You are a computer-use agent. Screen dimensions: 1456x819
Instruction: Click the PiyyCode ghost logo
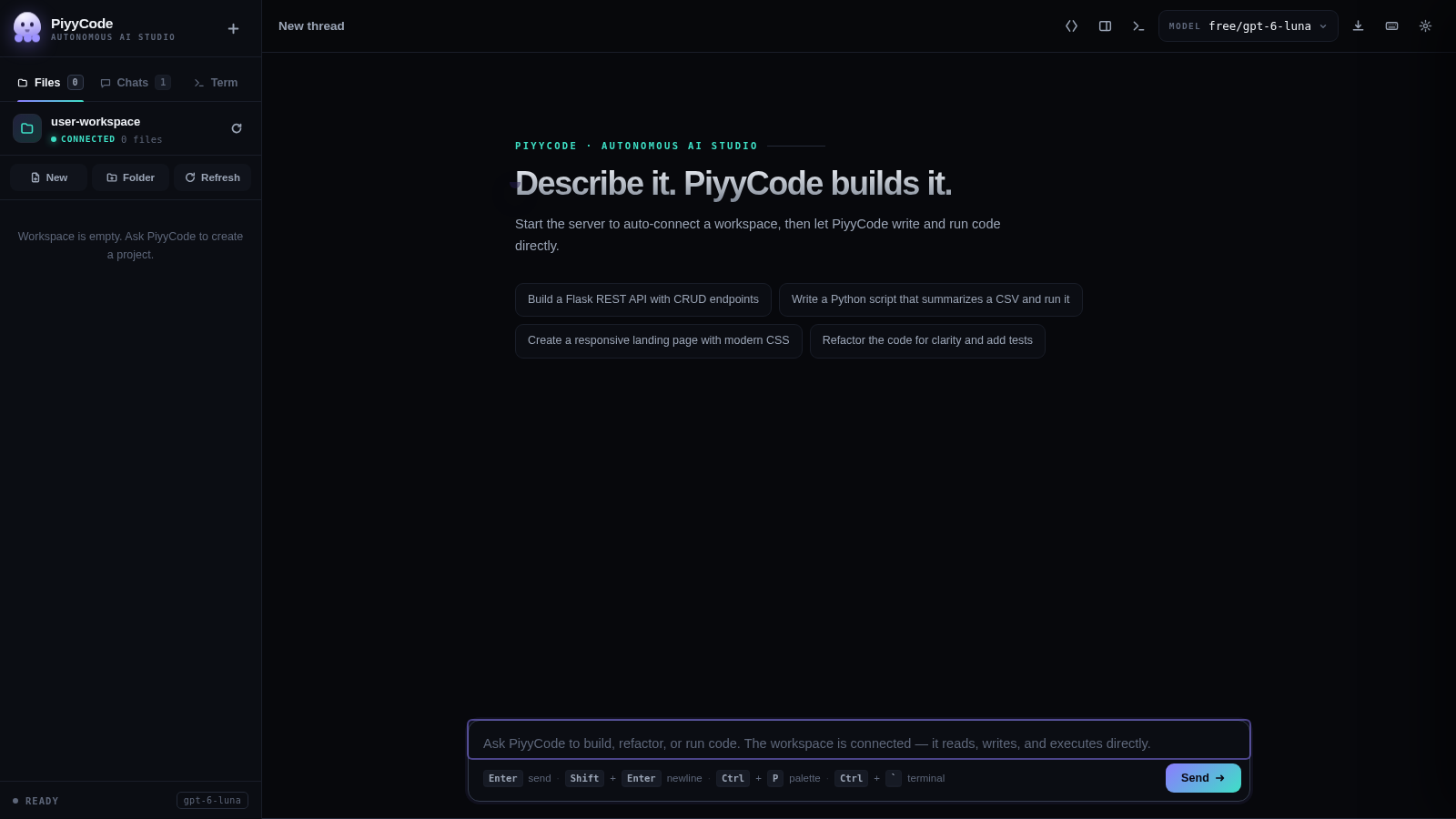pyautogui.click(x=27, y=27)
